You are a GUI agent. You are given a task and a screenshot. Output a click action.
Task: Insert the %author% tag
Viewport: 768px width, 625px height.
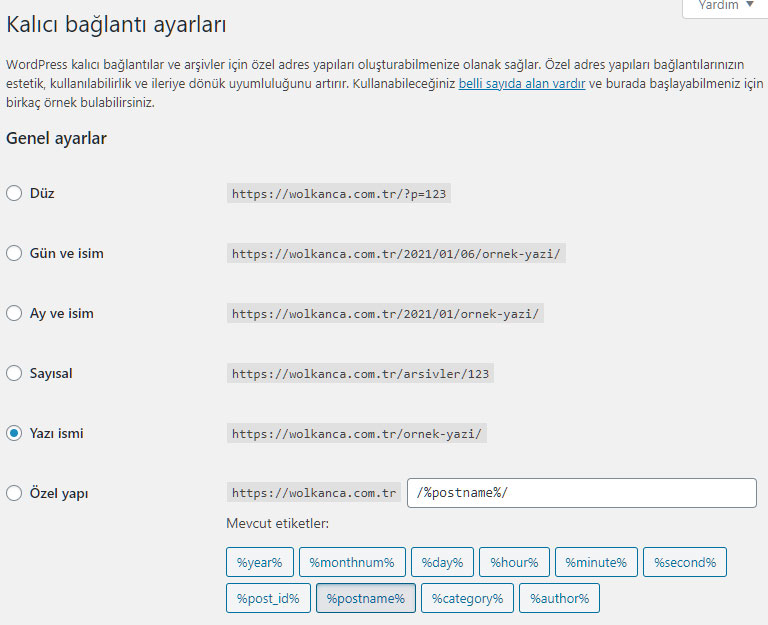(559, 598)
